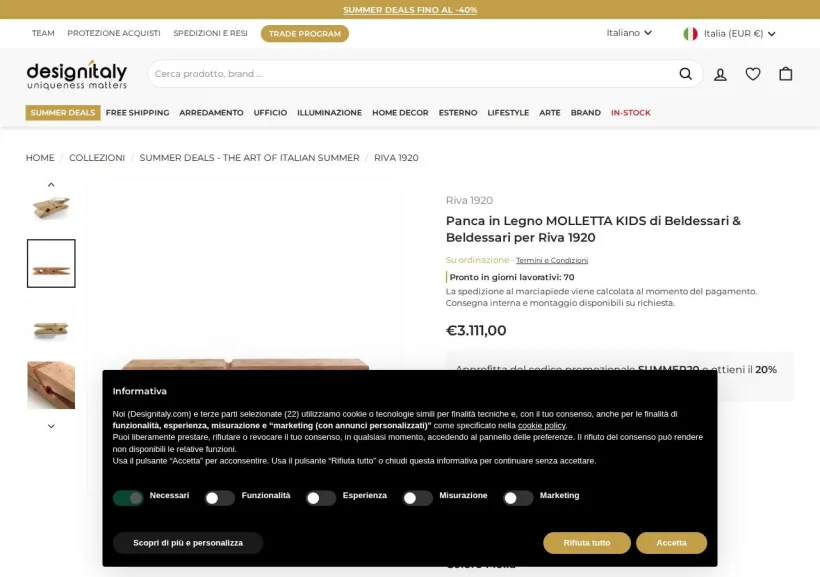Go to HOME breadcrumb
Viewport: 820px width, 577px height.
(40, 157)
